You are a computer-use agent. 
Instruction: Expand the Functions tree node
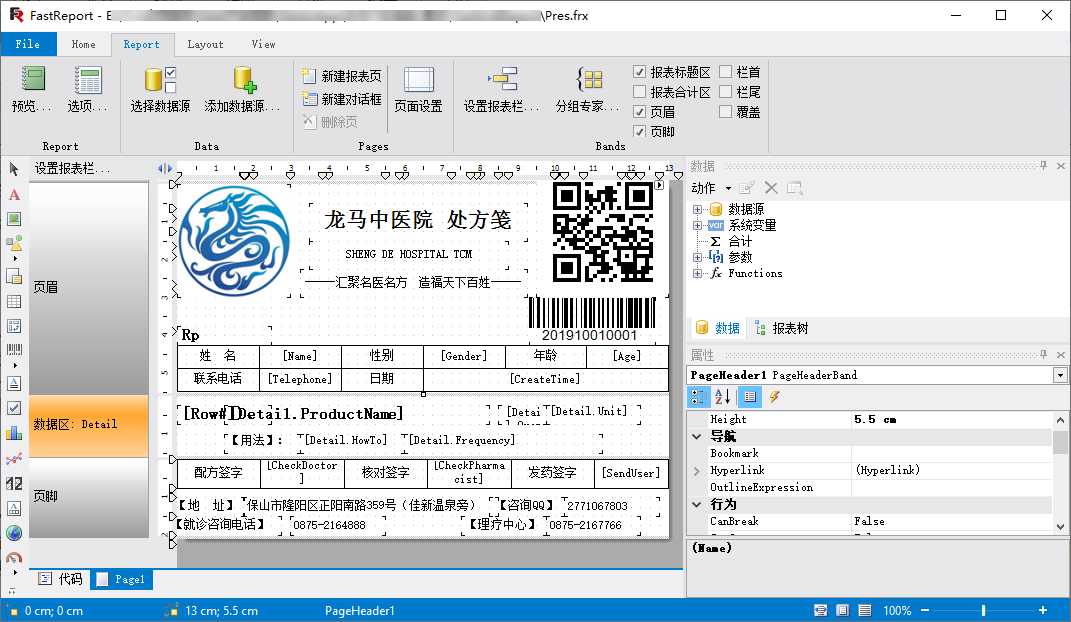(x=697, y=273)
